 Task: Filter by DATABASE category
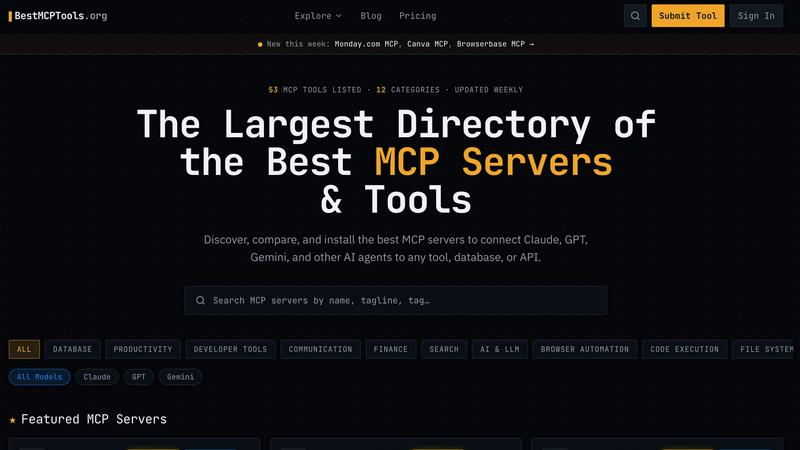[72, 349]
